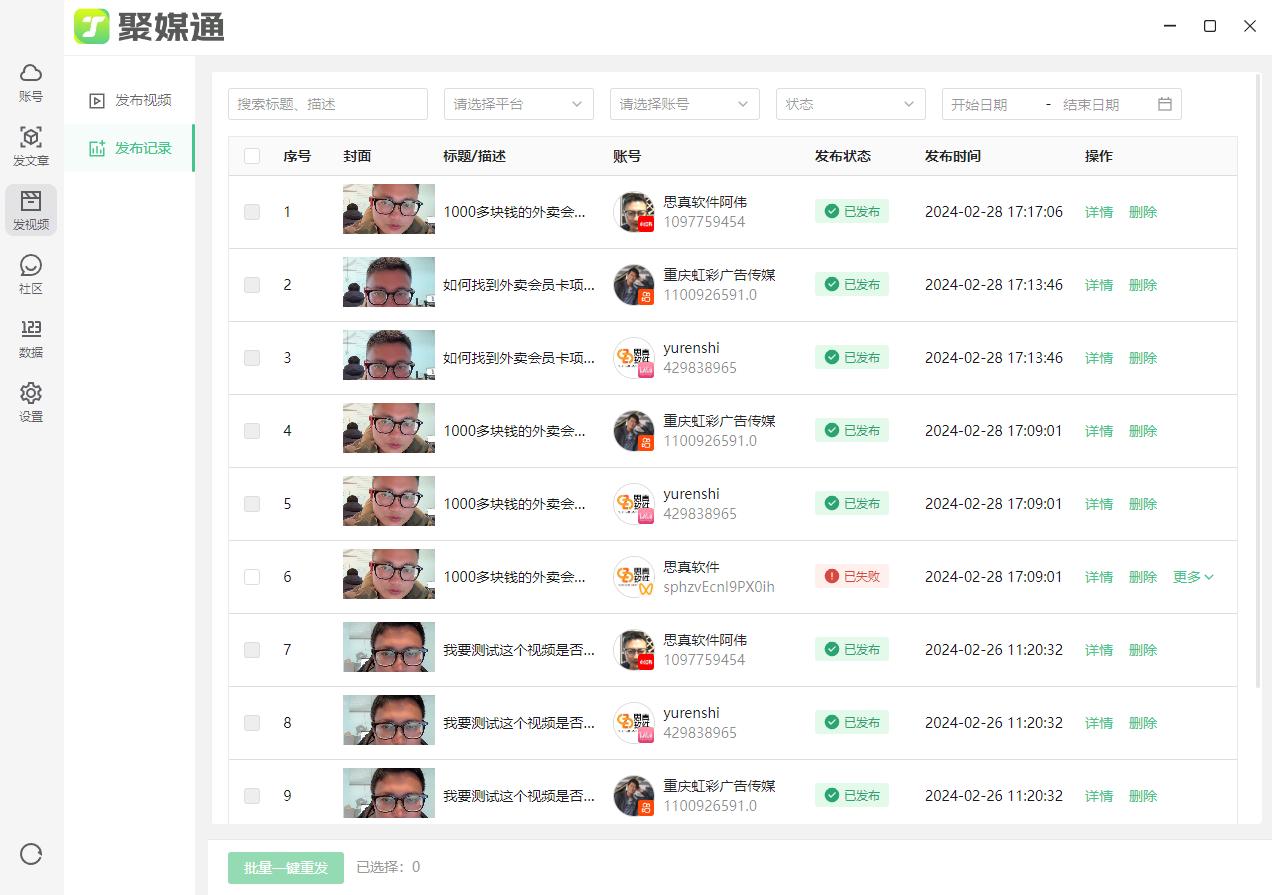Open the 请选择账号 dropdown
The height and width of the screenshot is (895, 1272).
[x=684, y=103]
